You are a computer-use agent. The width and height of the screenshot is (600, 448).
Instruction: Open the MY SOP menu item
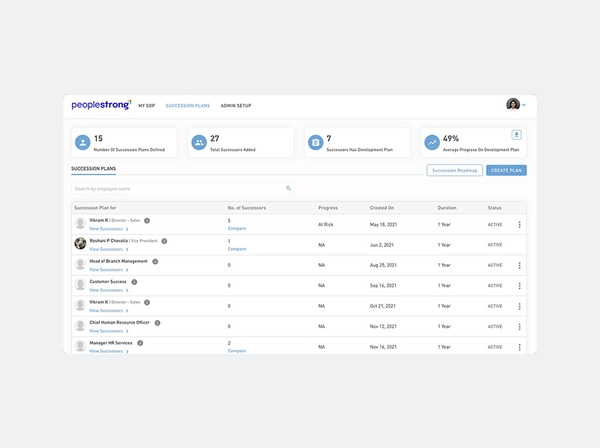click(x=147, y=105)
